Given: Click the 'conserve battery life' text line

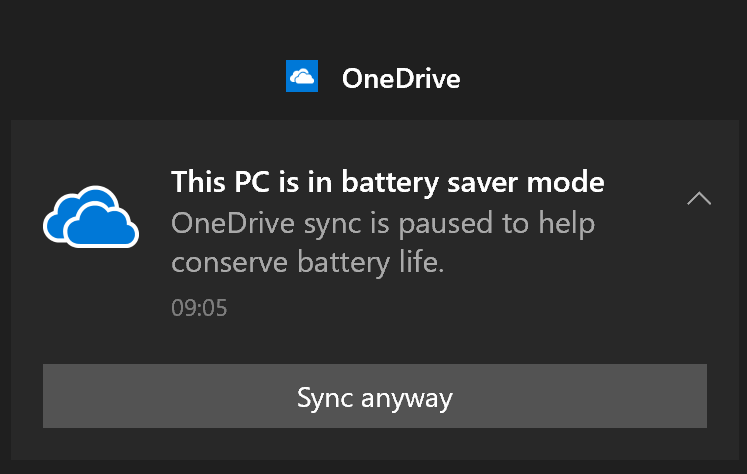Looking at the screenshot, I should 306,262.
